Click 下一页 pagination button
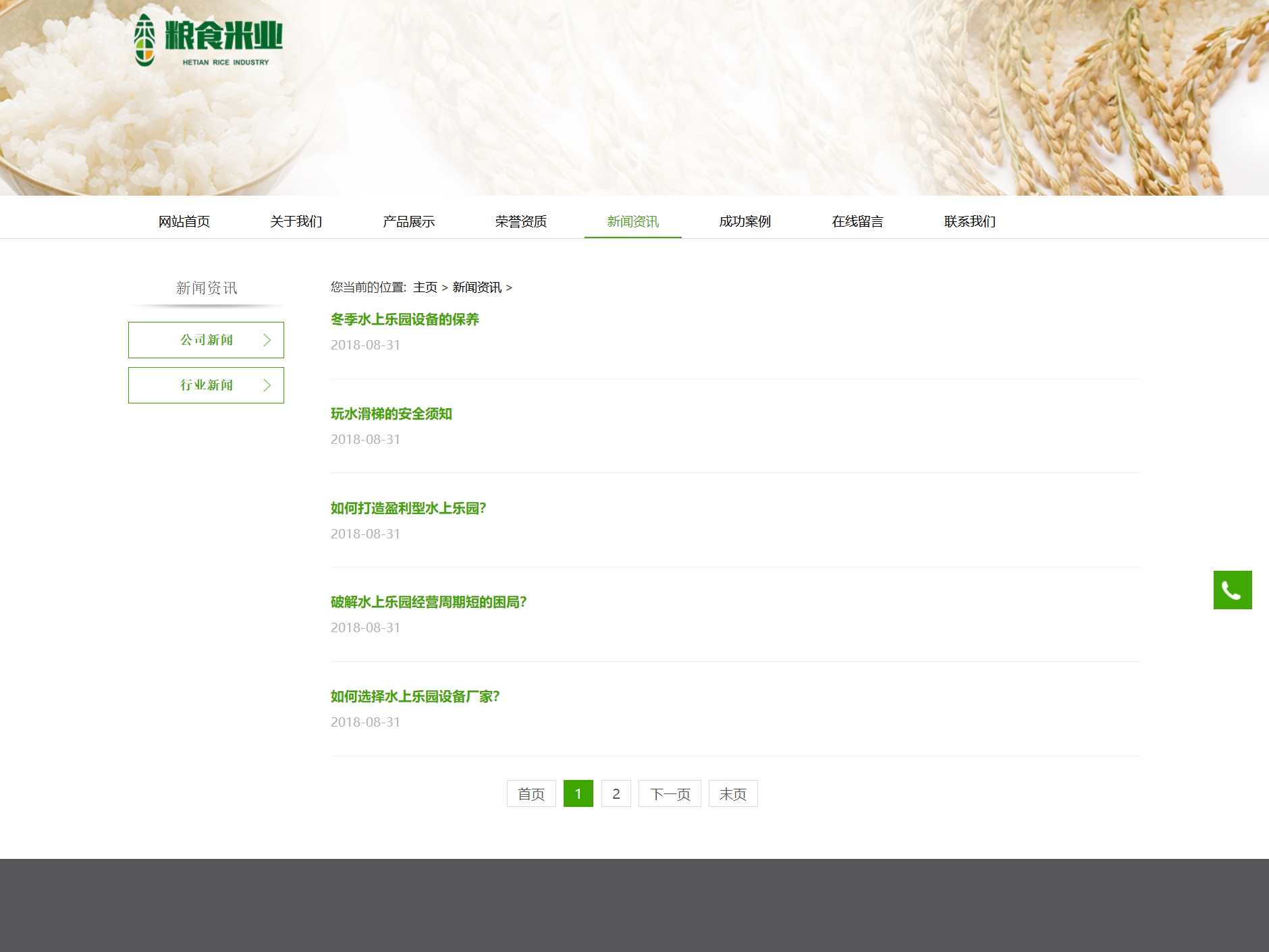Viewport: 1269px width, 952px height. click(x=669, y=793)
